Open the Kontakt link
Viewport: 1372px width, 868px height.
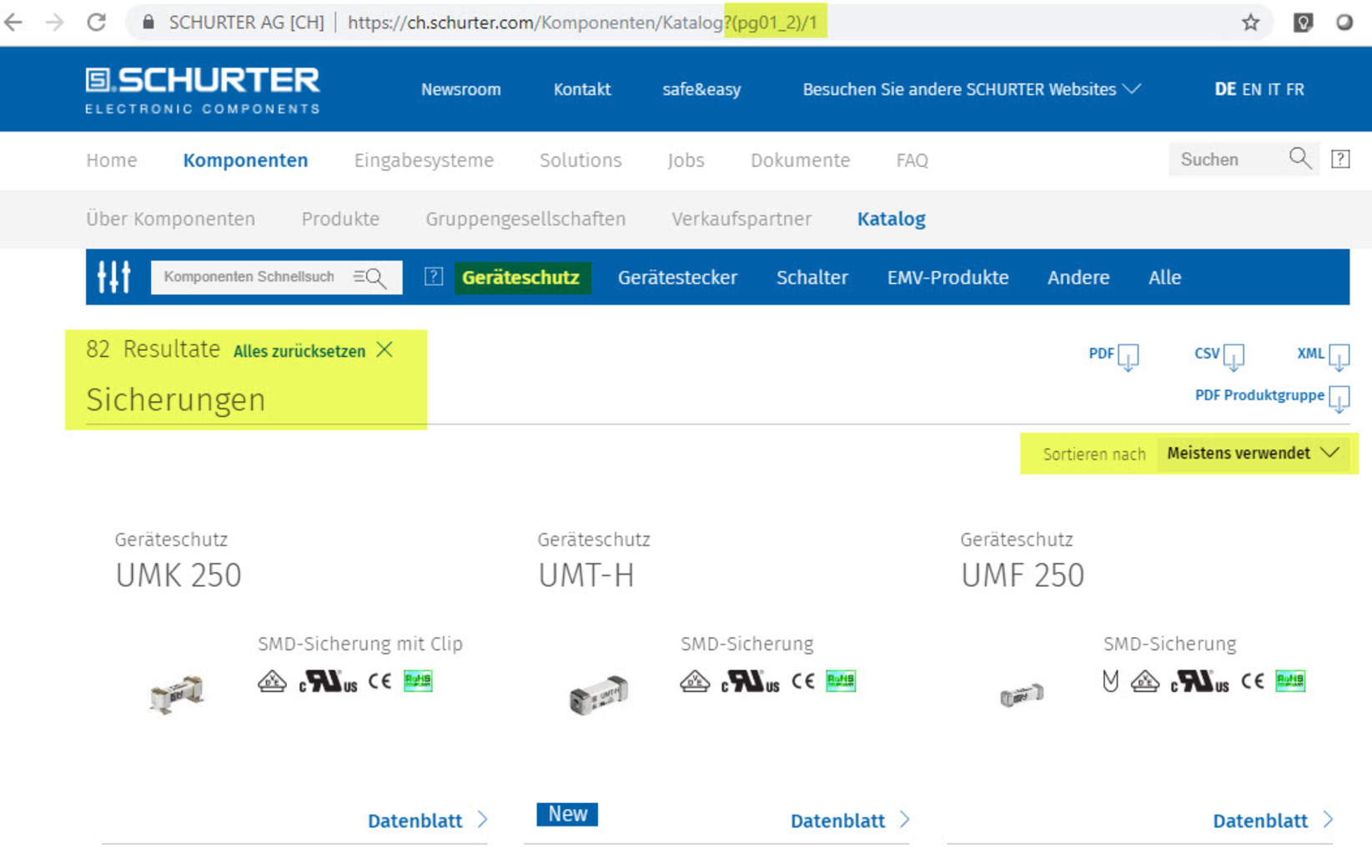(x=582, y=89)
